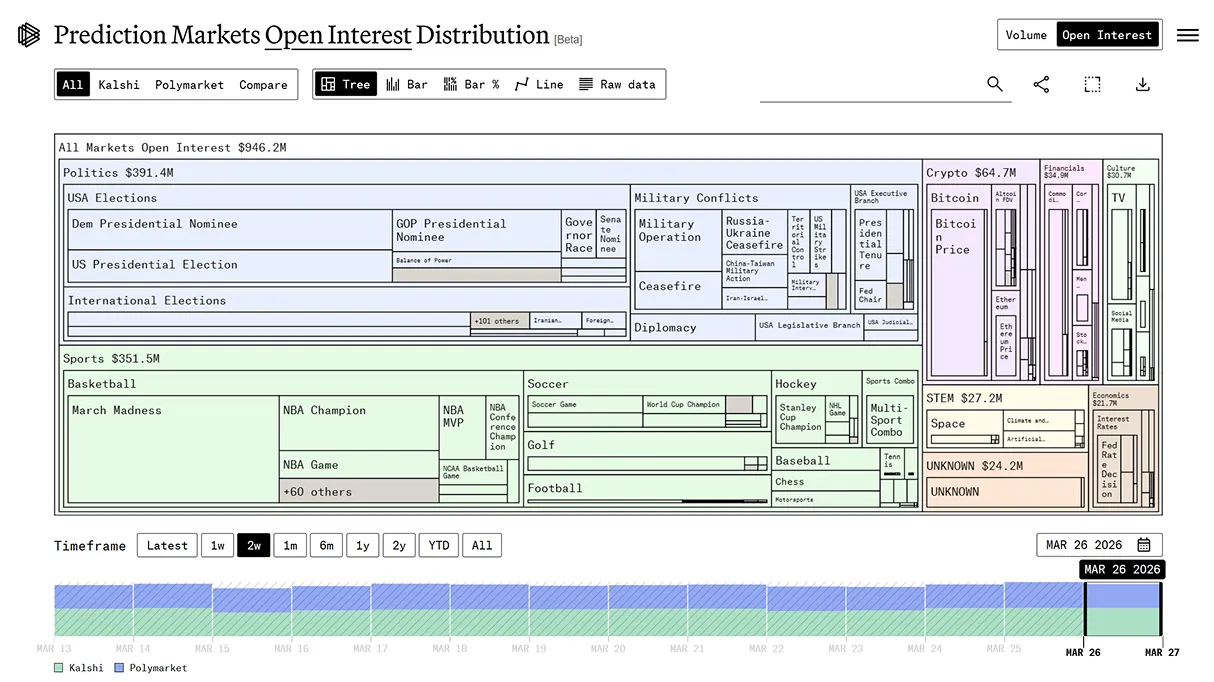Click the Space tile under STEM
Screen dimensions: 1214x682
(x=964, y=428)
